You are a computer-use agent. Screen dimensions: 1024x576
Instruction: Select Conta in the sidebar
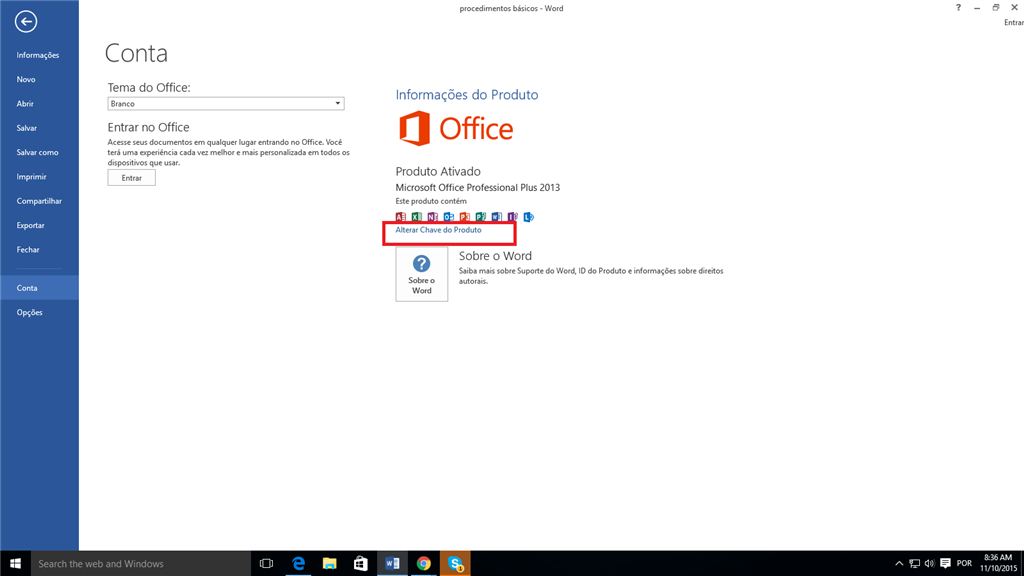pos(39,288)
